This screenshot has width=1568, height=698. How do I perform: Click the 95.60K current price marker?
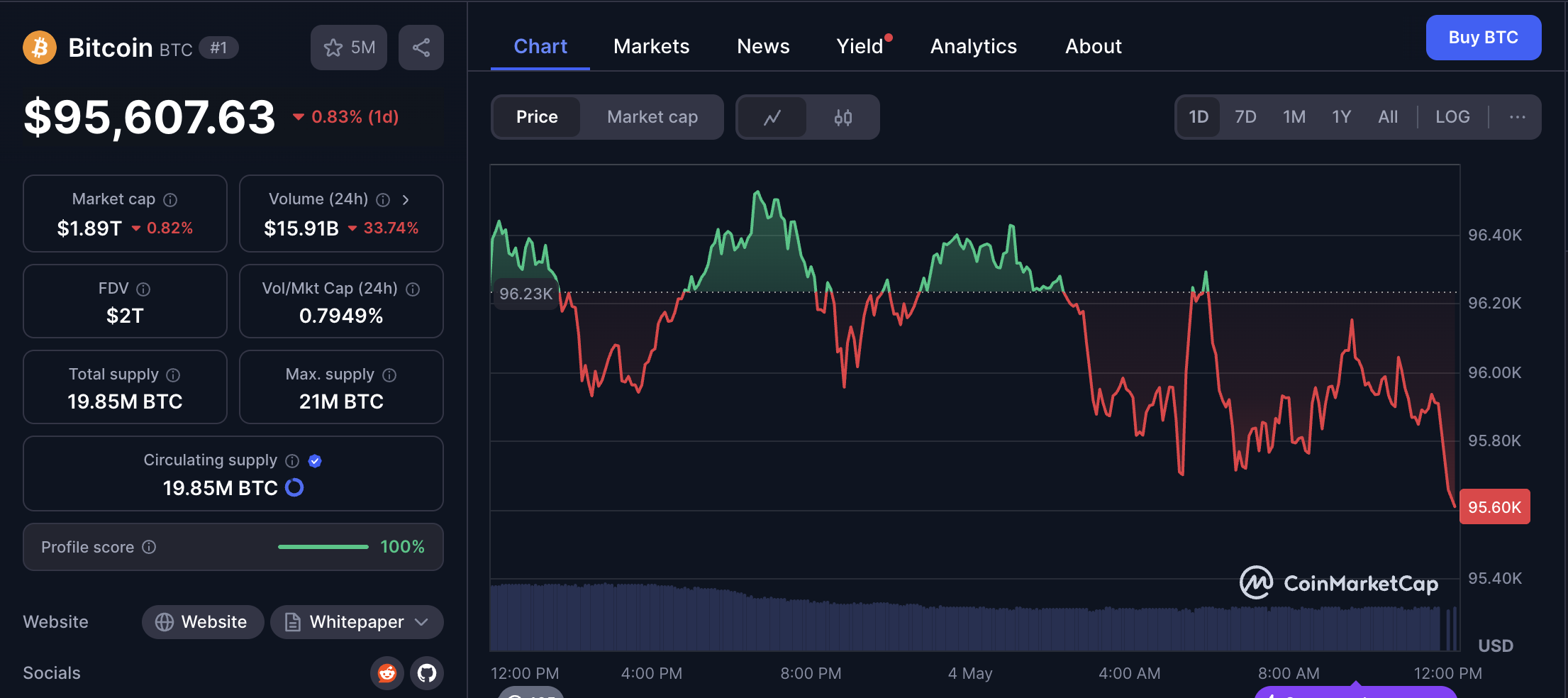[x=1494, y=506]
